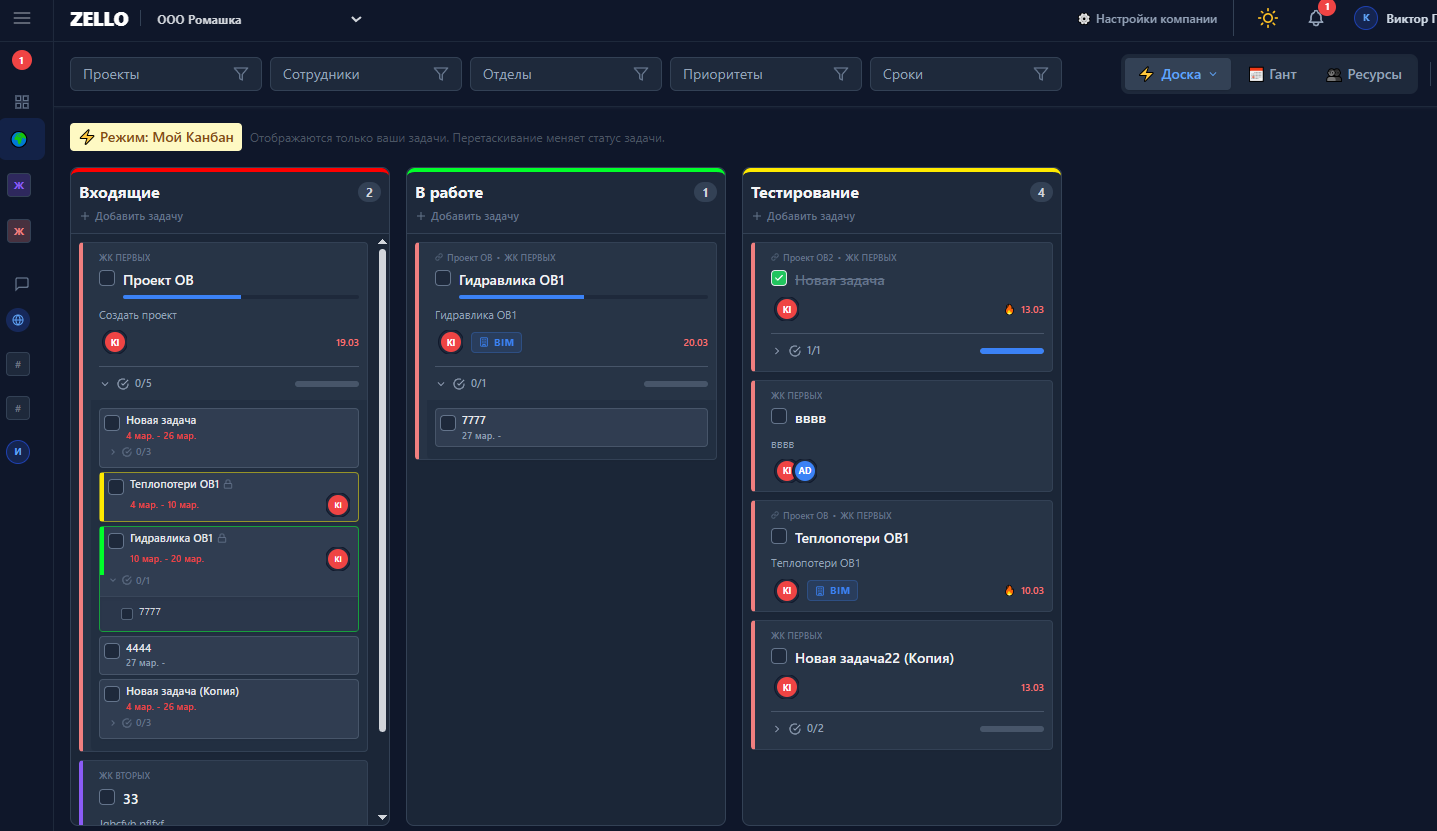Click the progress bar on the Проект ОВ card

coord(240,297)
